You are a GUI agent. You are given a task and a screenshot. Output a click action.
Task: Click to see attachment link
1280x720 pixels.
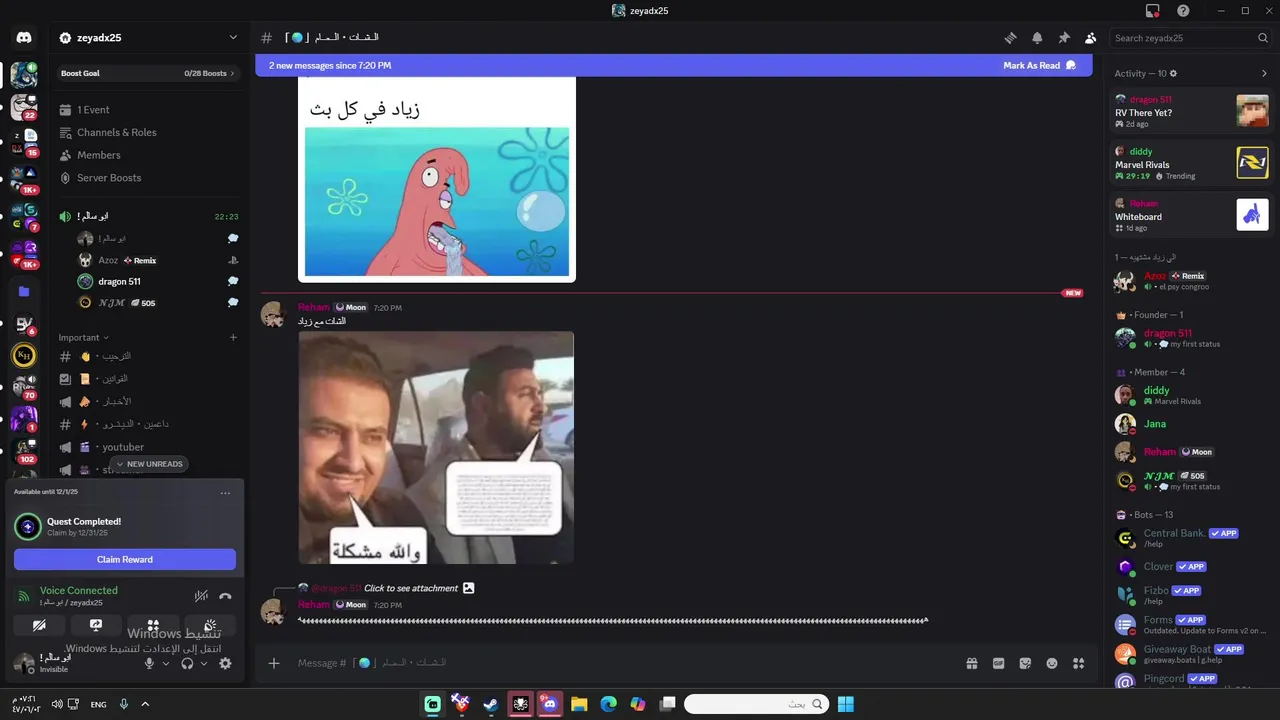click(x=411, y=588)
